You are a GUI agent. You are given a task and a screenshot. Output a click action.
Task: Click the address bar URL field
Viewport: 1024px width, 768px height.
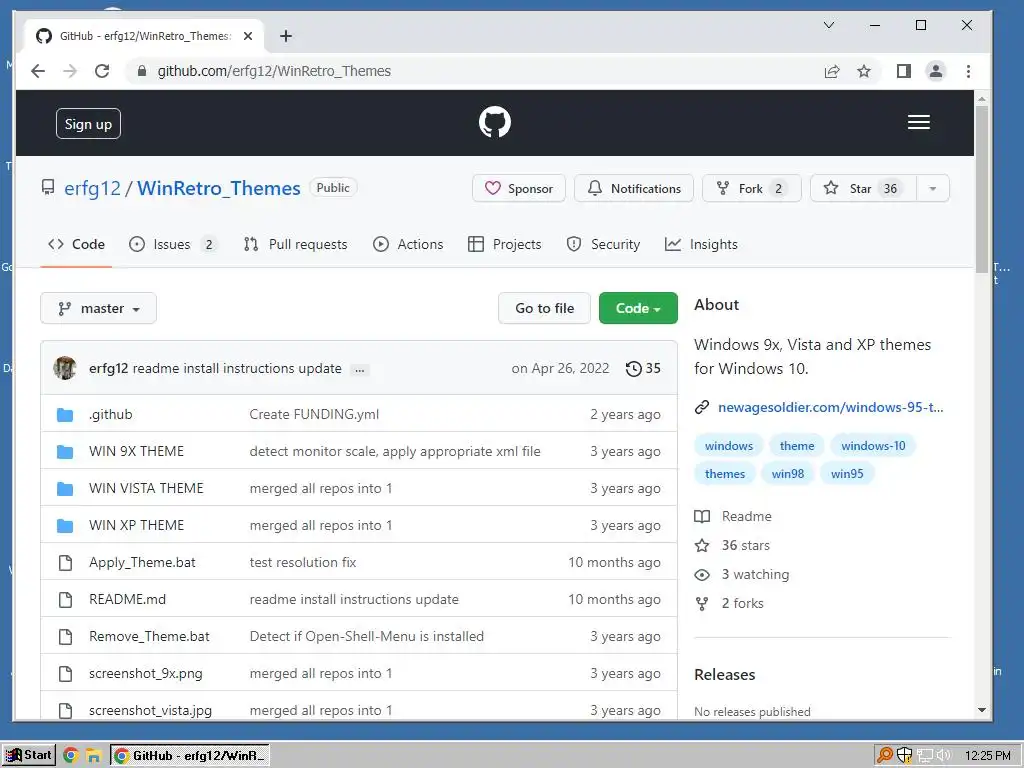(470, 71)
